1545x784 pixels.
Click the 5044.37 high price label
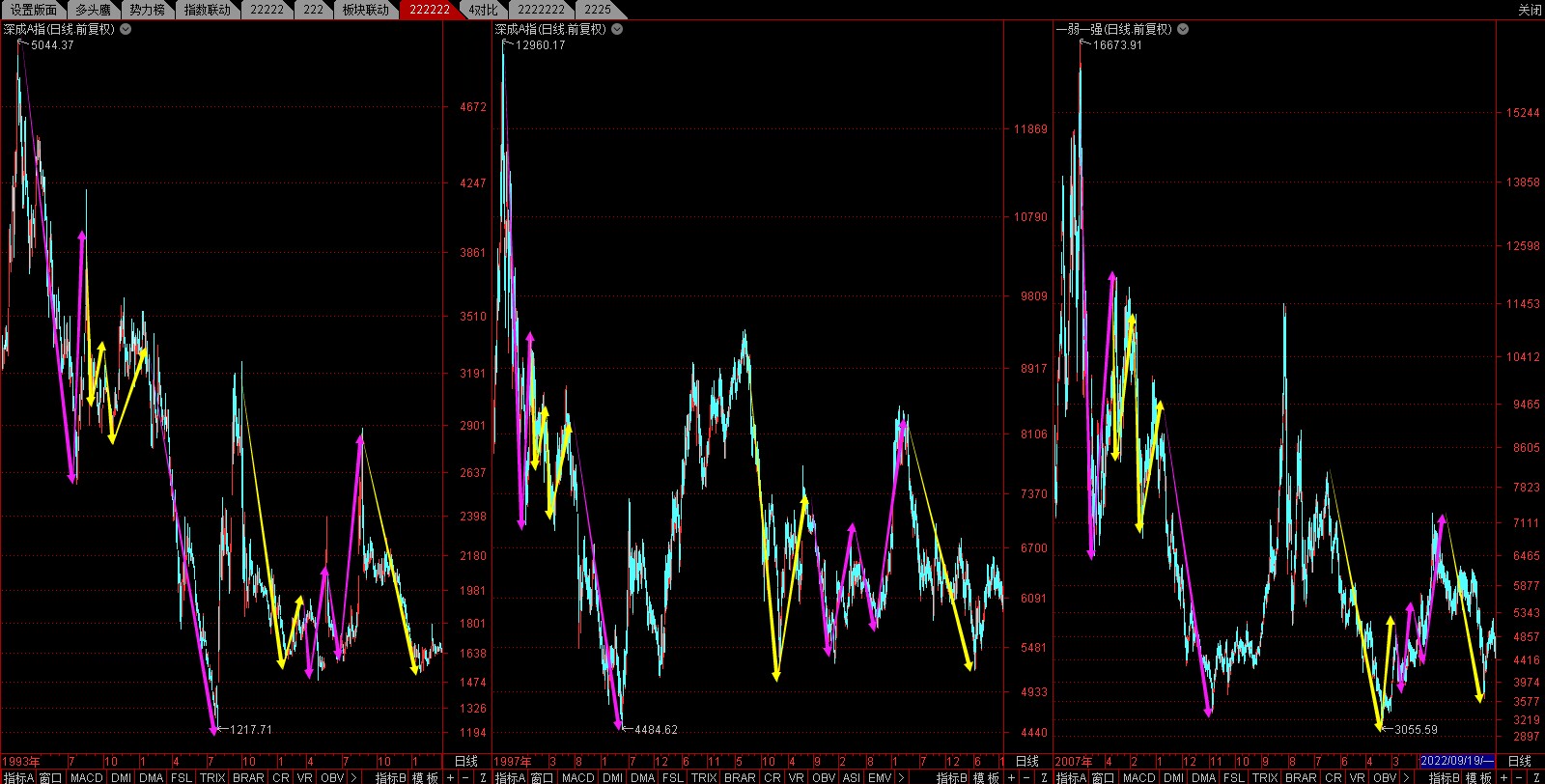(x=52, y=45)
